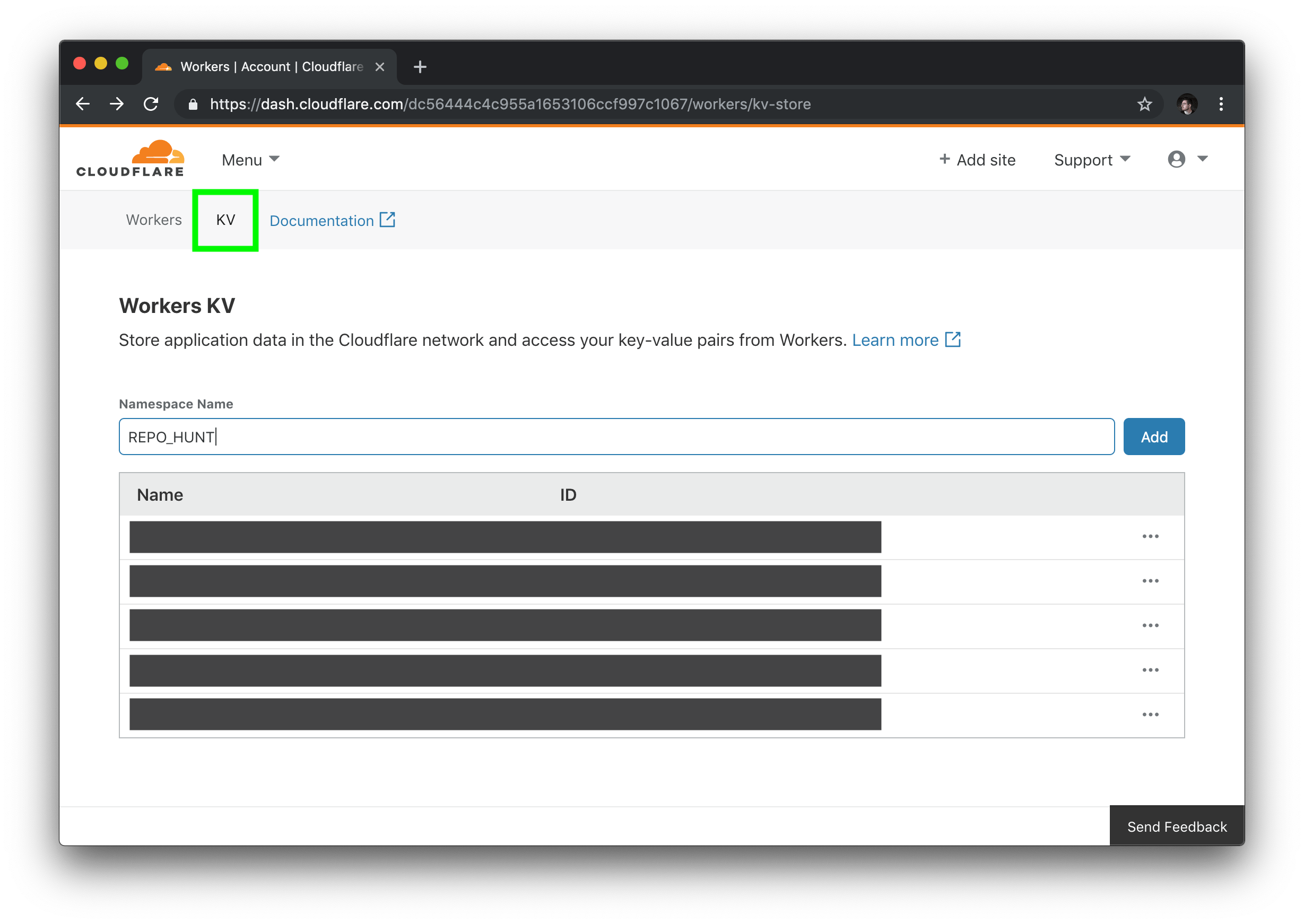Open the Chrome profile avatar
Image resolution: width=1304 pixels, height=924 pixels.
tap(1187, 104)
